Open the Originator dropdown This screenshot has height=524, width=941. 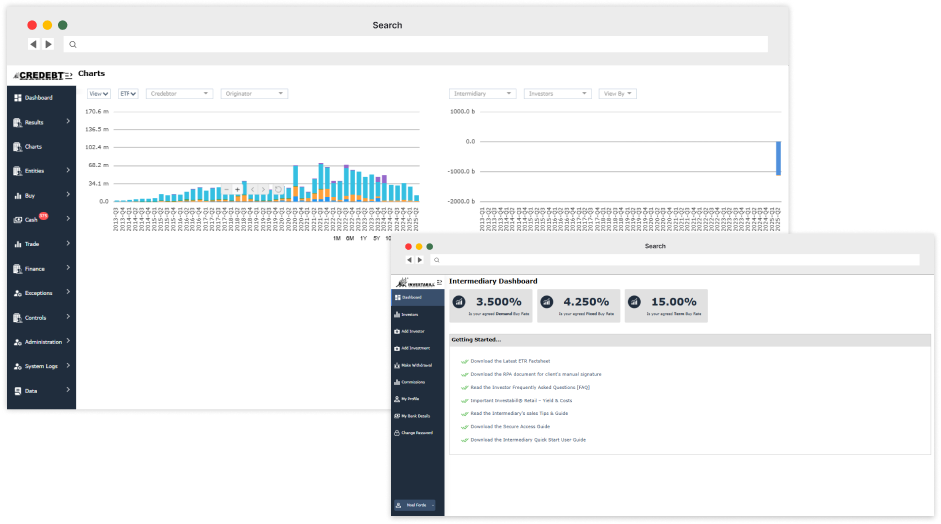254,94
